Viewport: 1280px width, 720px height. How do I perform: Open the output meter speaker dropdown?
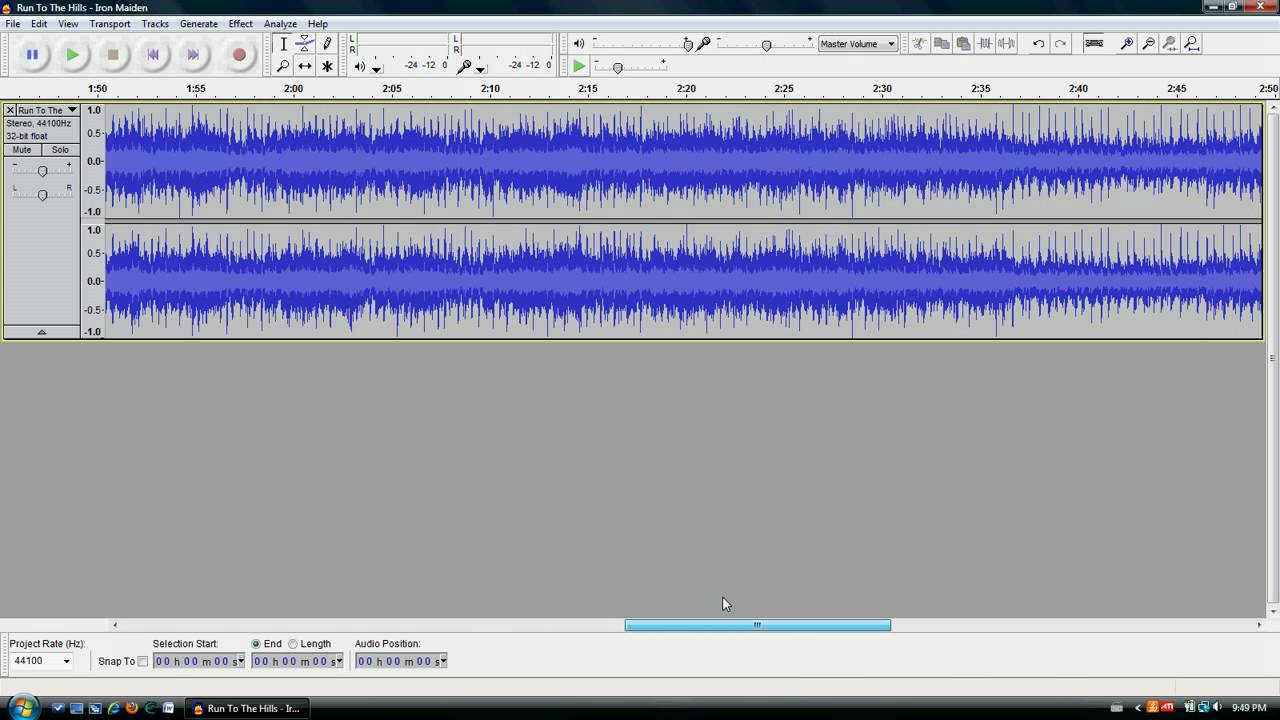click(x=376, y=69)
